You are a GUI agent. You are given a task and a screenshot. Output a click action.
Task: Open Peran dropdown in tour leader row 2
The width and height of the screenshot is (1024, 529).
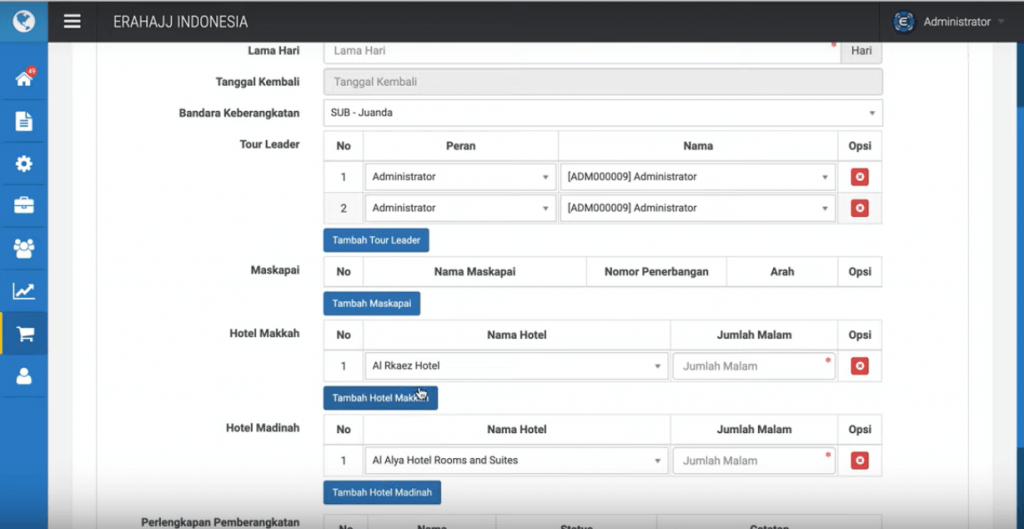pos(459,208)
